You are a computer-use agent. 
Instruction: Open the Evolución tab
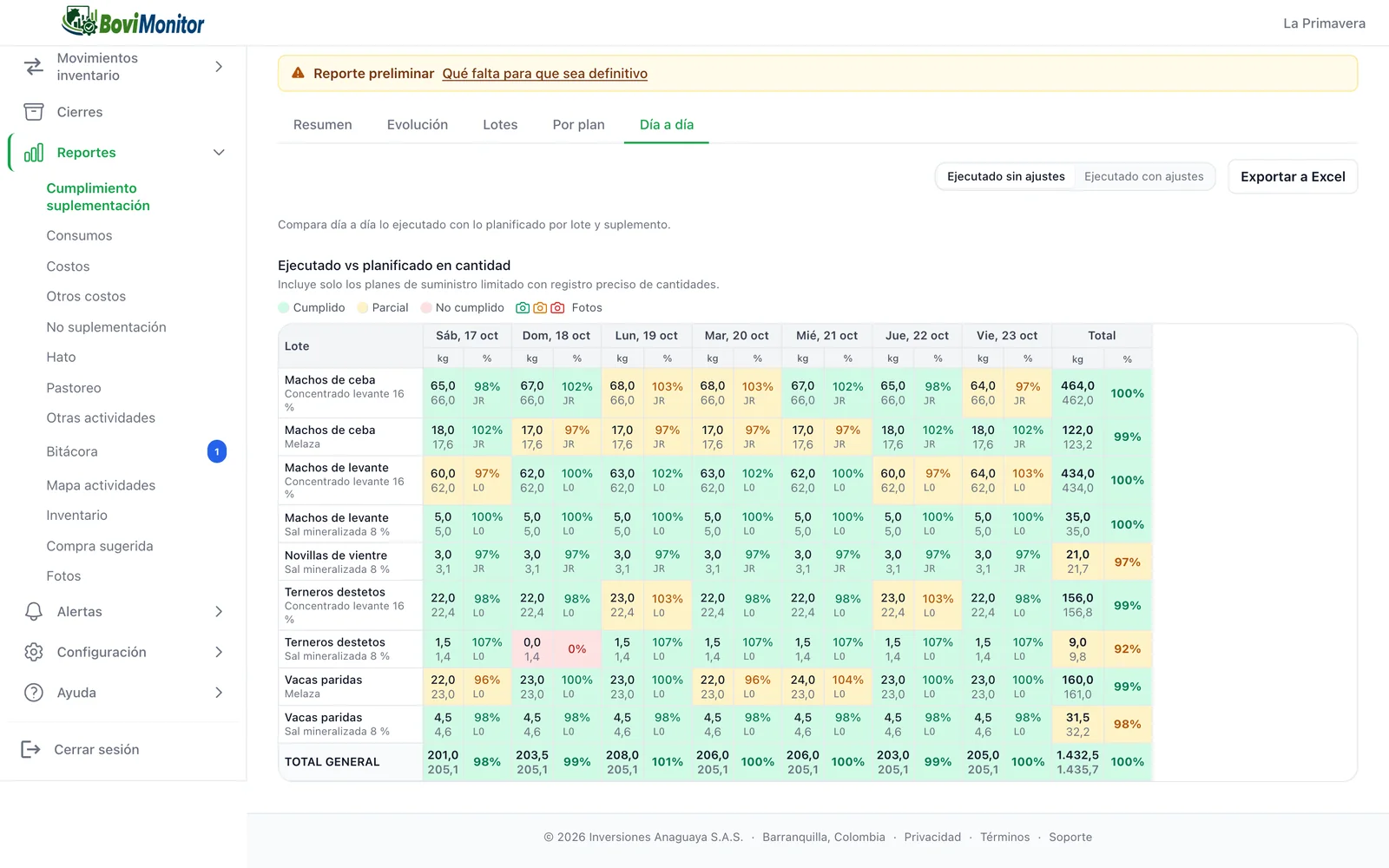tap(418, 125)
